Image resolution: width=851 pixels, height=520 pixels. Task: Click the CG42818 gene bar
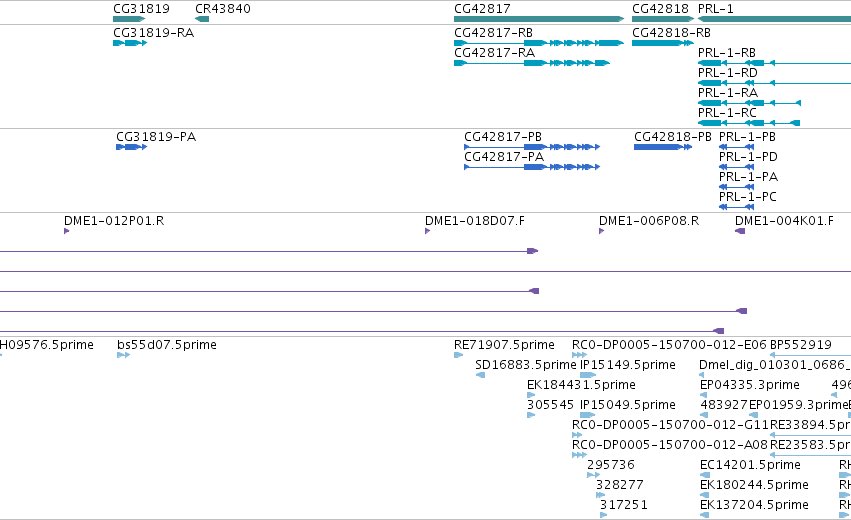[663, 19]
